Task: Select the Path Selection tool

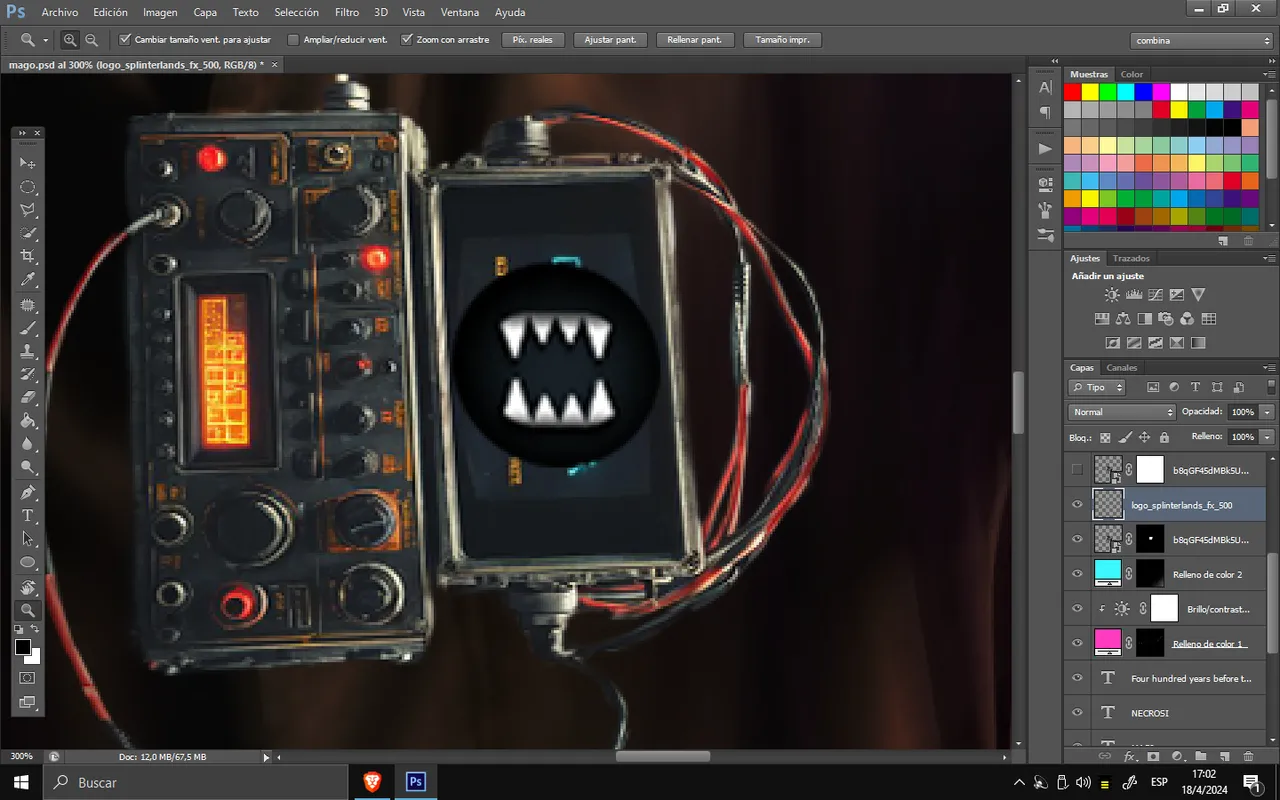Action: click(x=28, y=539)
